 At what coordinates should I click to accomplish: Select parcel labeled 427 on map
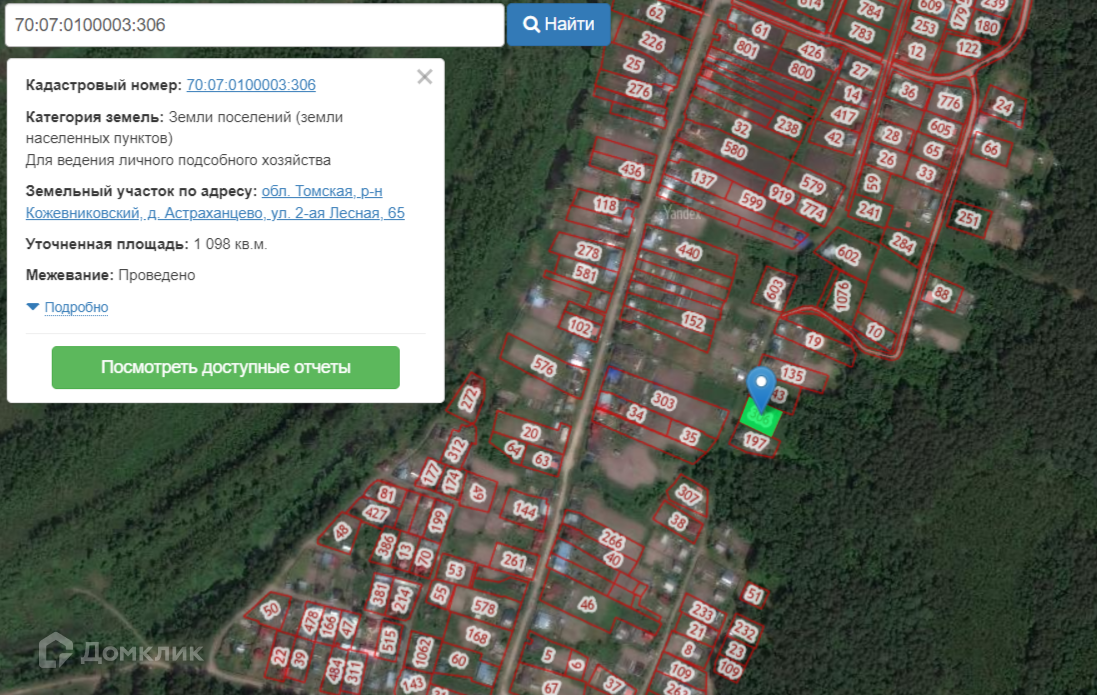click(375, 514)
